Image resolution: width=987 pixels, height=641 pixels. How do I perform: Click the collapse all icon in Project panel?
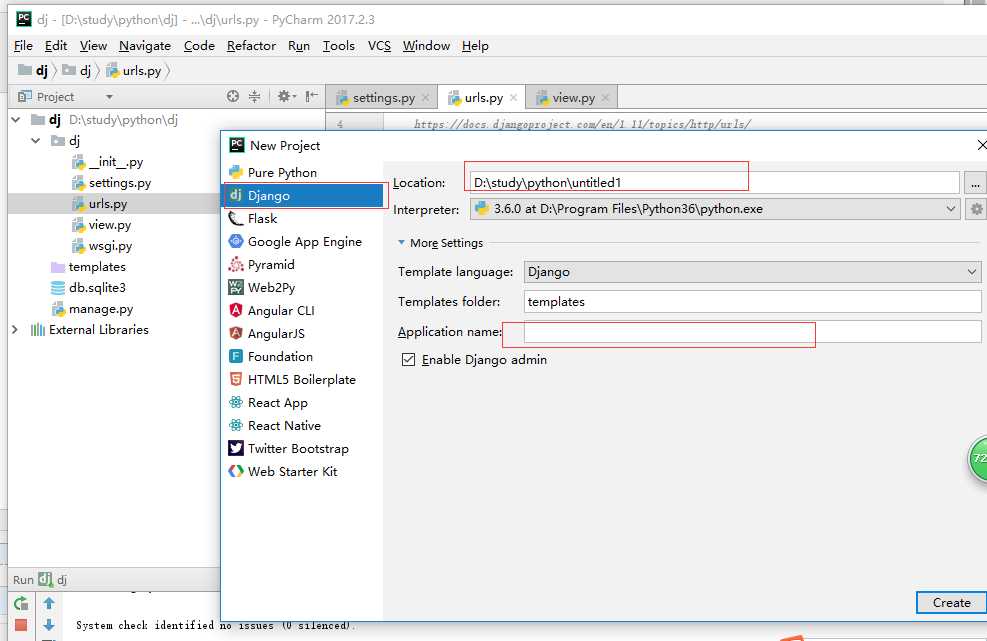254,96
